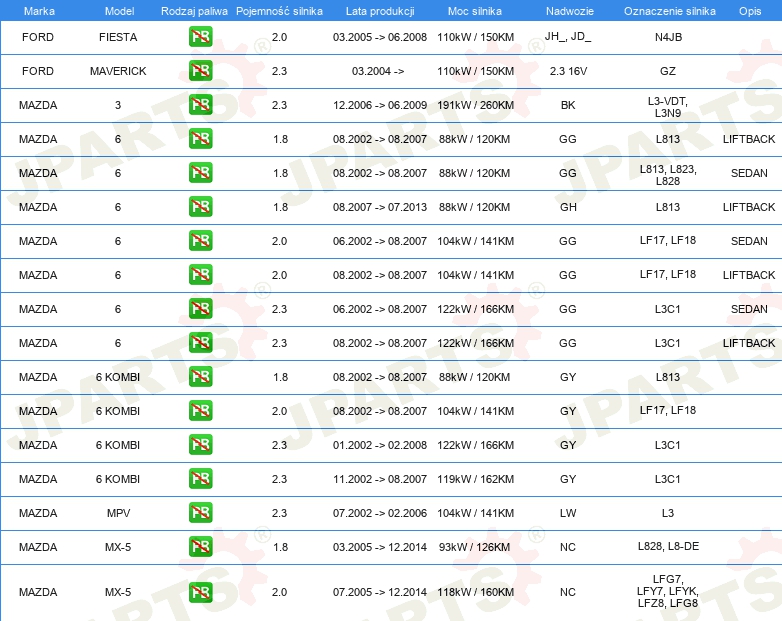Screen dimensions: 782x621
Task: Click engine codes L828, L8-DE
Action: [x=668, y=546]
